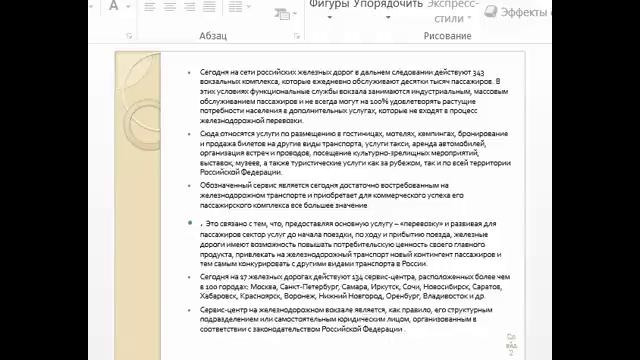Viewport: 640px width, 360px height.
Task: Click the text line starting 'Обозначенный сервис является'
Action: [x=324, y=185]
